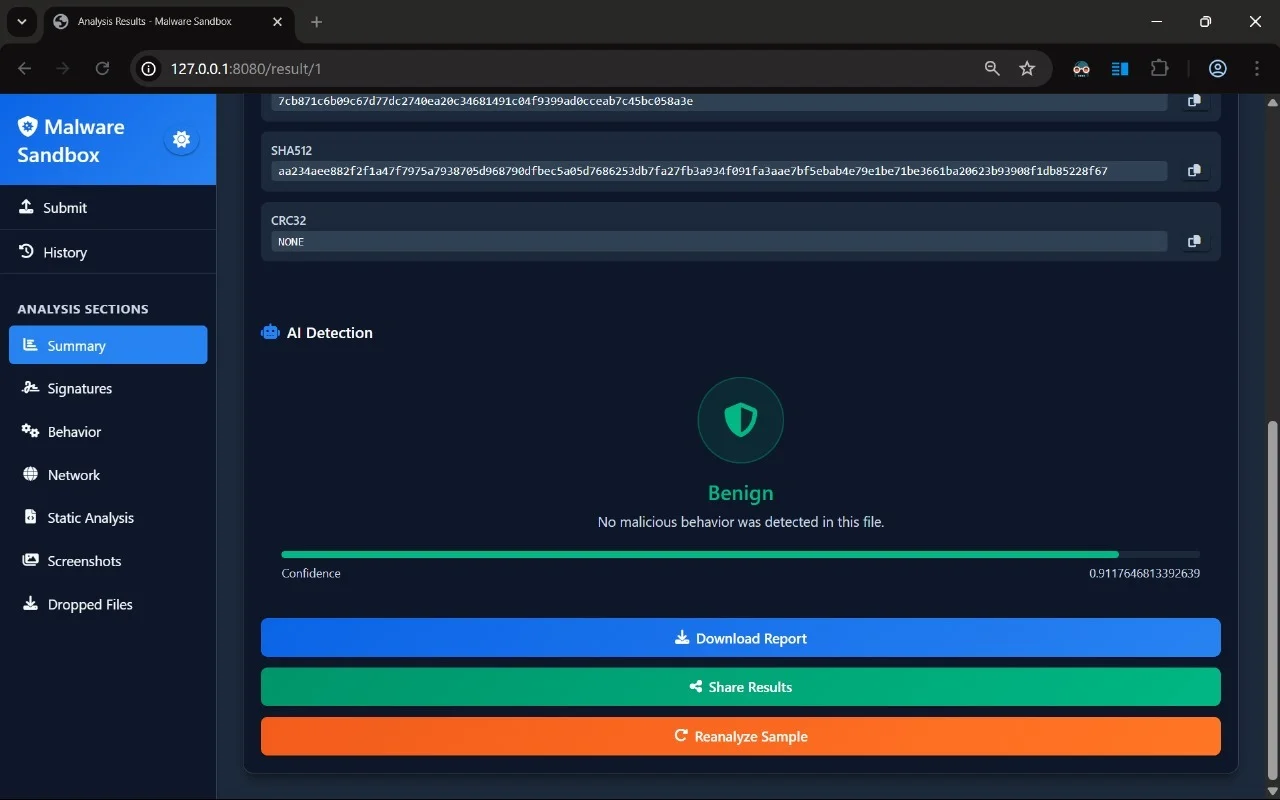Click the incognito-glasses extension icon
The height and width of the screenshot is (800, 1280).
click(x=1081, y=68)
